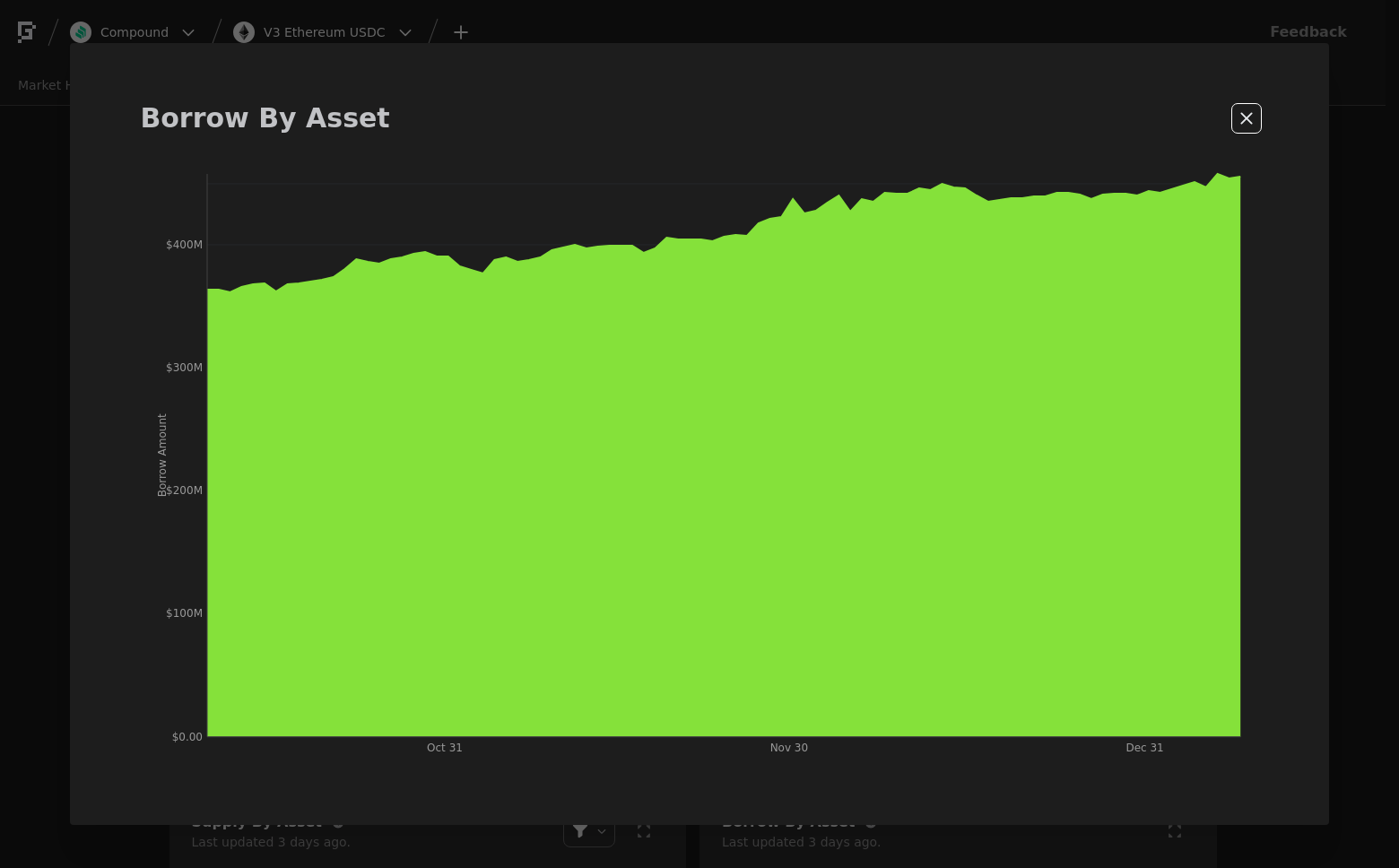Close the Borrow By Asset modal
1399x868 pixels.
pyautogui.click(x=1247, y=118)
